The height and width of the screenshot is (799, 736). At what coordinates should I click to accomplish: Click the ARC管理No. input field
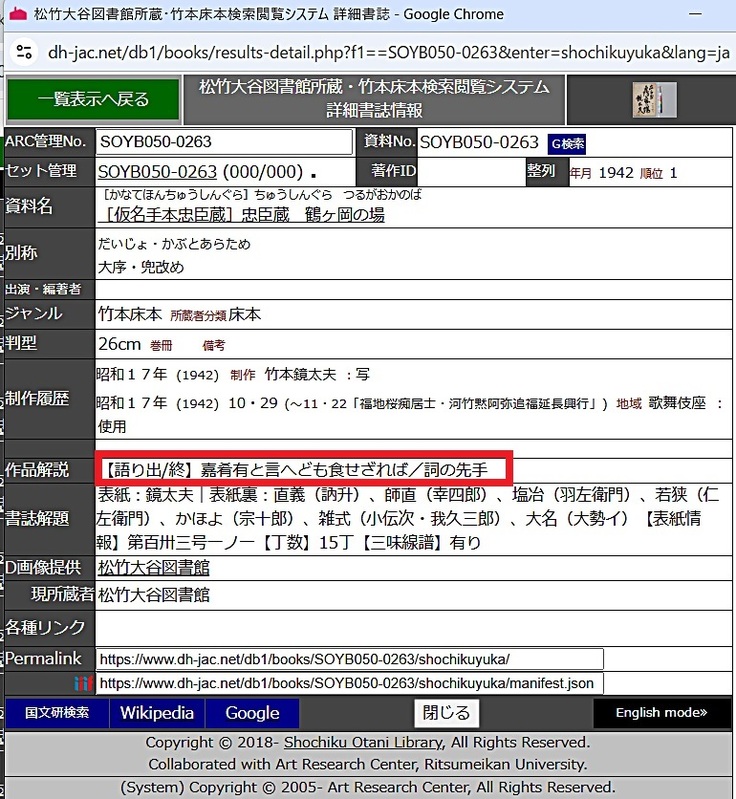(x=224, y=142)
